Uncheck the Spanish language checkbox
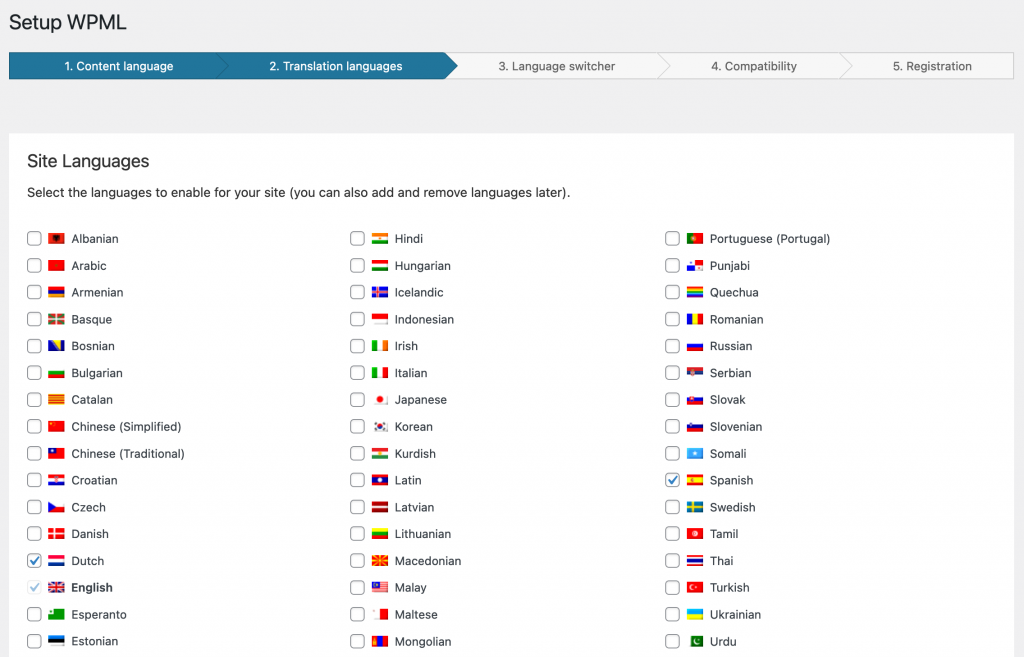The height and width of the screenshot is (657, 1024). [x=672, y=480]
